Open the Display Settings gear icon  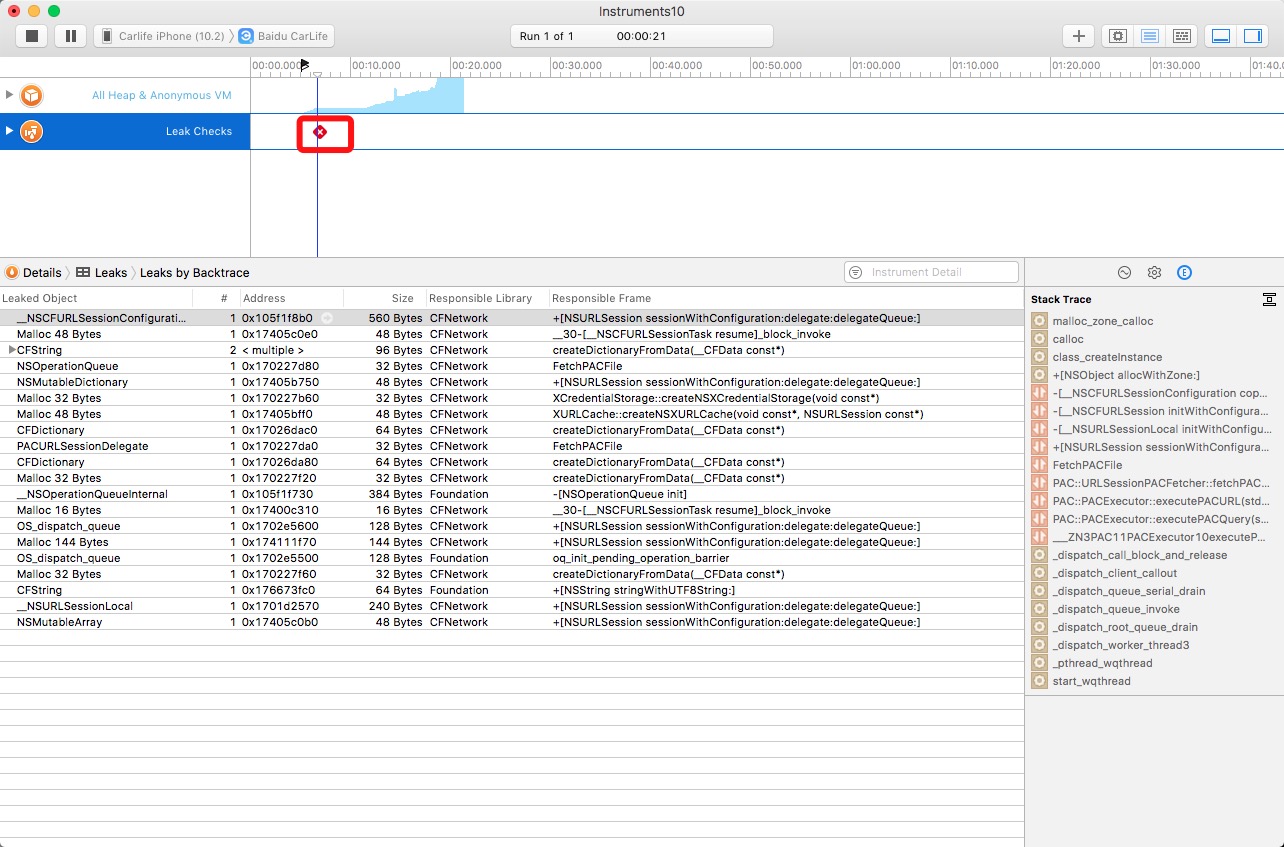tap(1154, 273)
